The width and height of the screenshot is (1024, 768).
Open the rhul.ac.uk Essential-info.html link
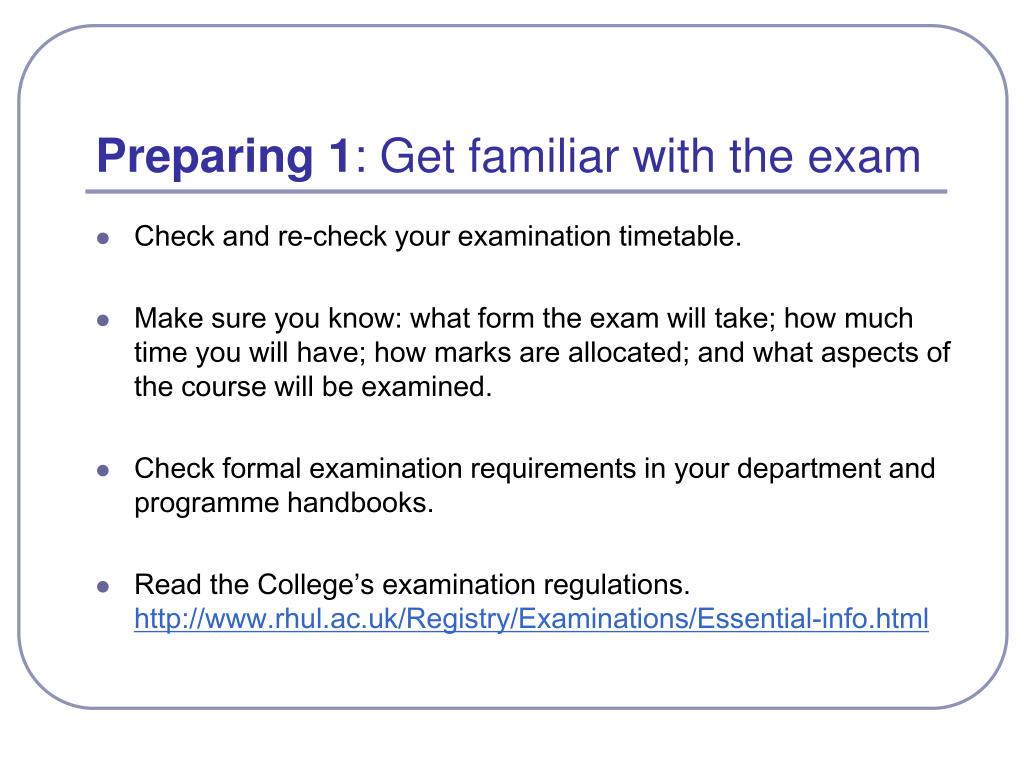click(x=531, y=618)
